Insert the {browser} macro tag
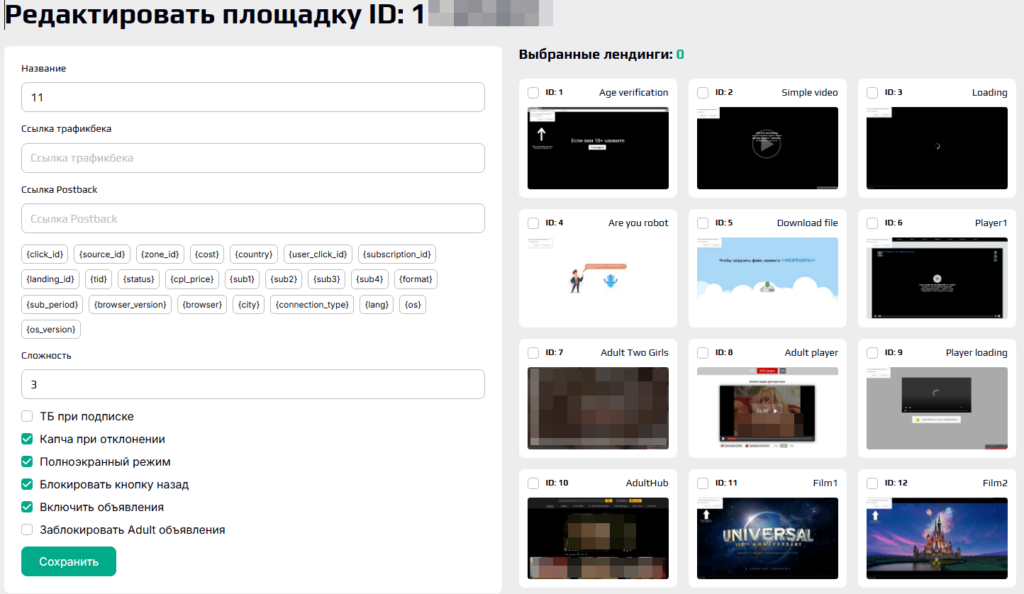 click(x=202, y=304)
